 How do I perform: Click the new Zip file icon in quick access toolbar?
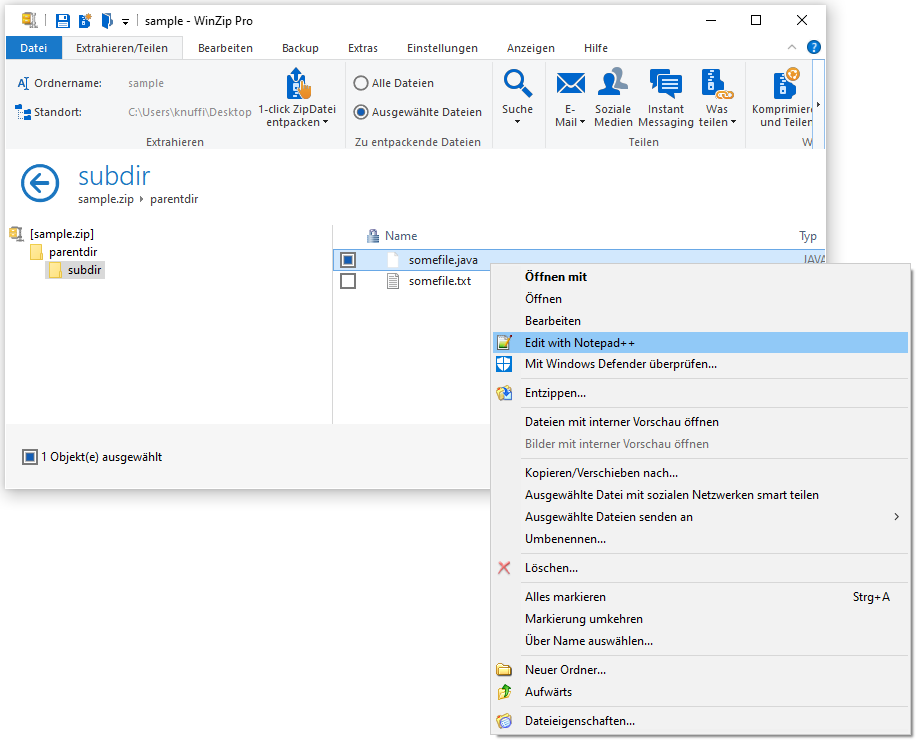pyautogui.click(x=85, y=21)
